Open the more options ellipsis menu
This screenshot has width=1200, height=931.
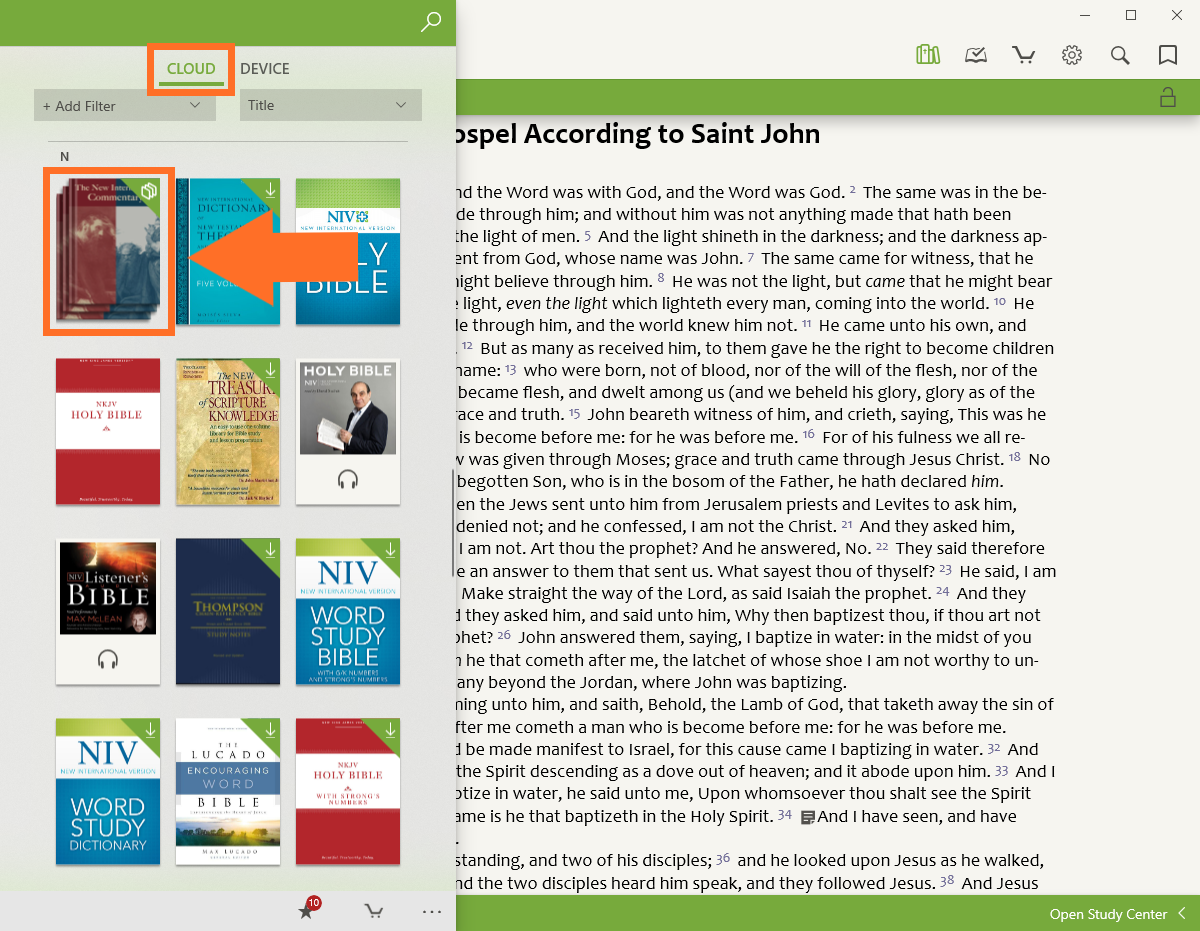point(432,911)
